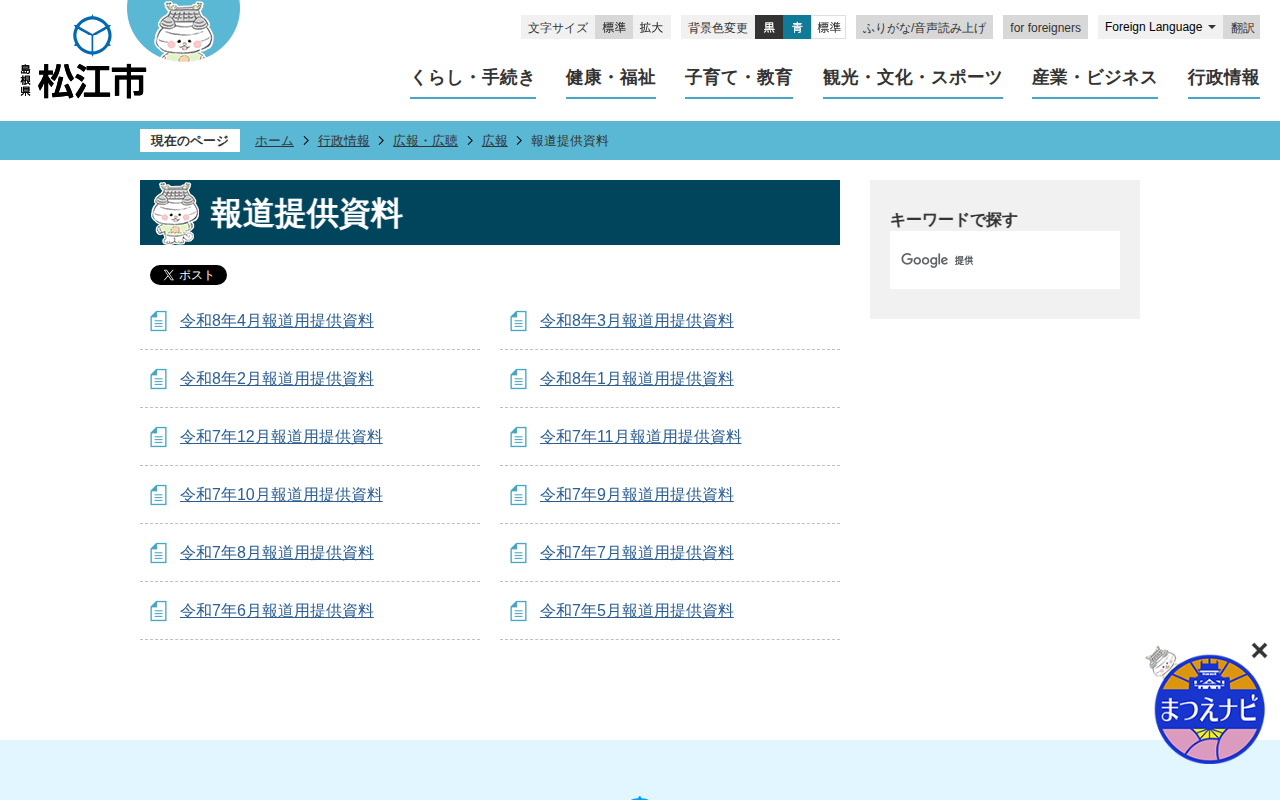Image resolution: width=1280 pixels, height=800 pixels.
Task: Open 令和7年6月報道用提供資料 link
Action: pos(277,611)
